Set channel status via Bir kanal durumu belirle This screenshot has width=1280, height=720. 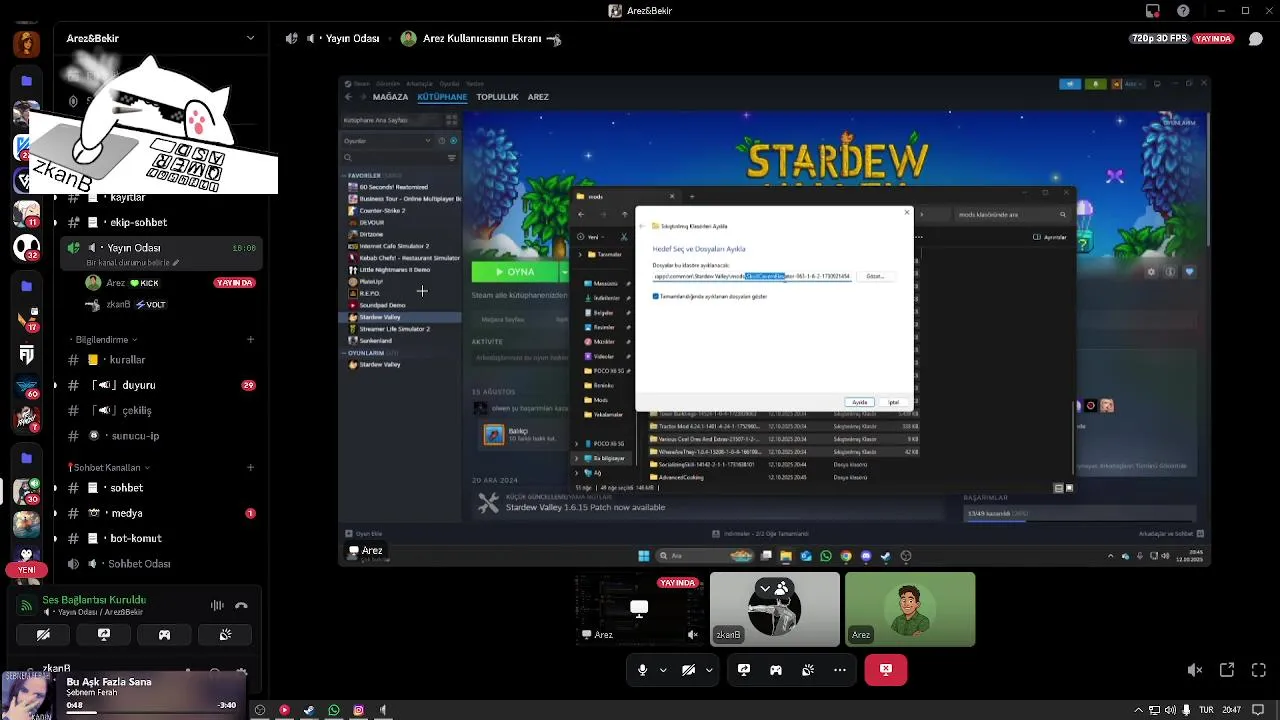tap(133, 263)
